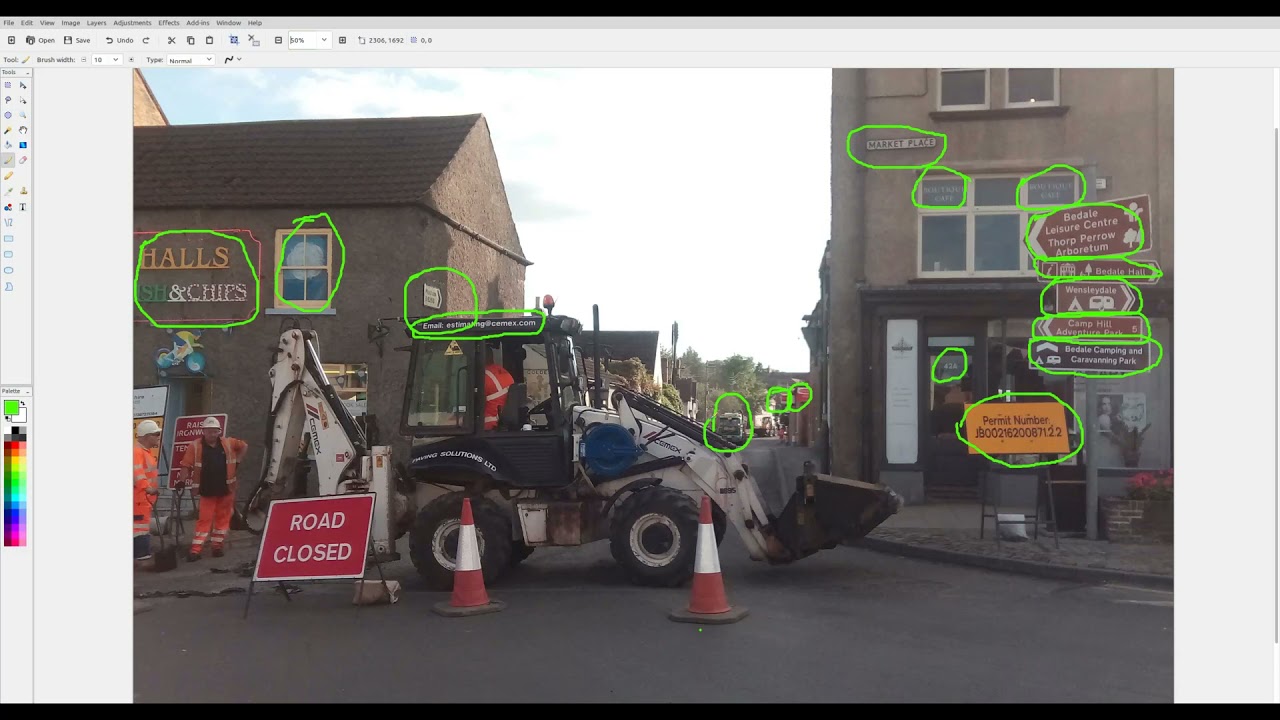Screen dimensions: 1280x720
Task: Click the Open button
Action: (40, 40)
